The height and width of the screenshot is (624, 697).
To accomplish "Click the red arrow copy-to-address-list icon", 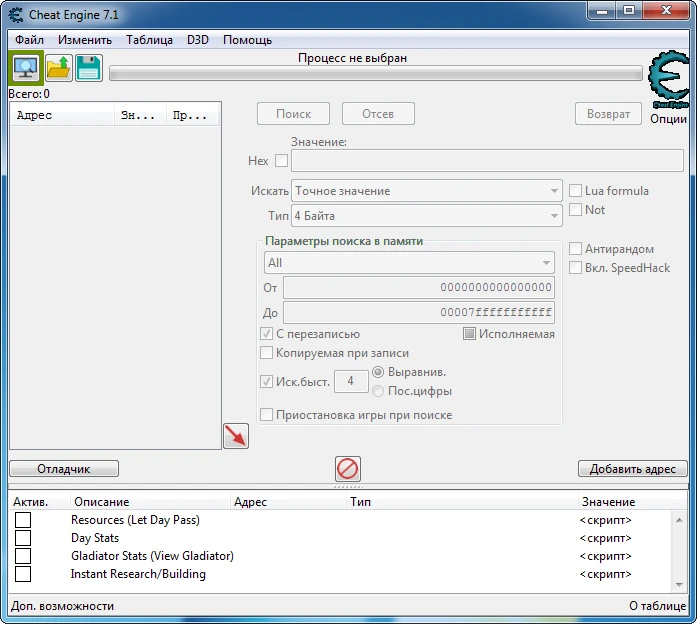I will [x=236, y=436].
